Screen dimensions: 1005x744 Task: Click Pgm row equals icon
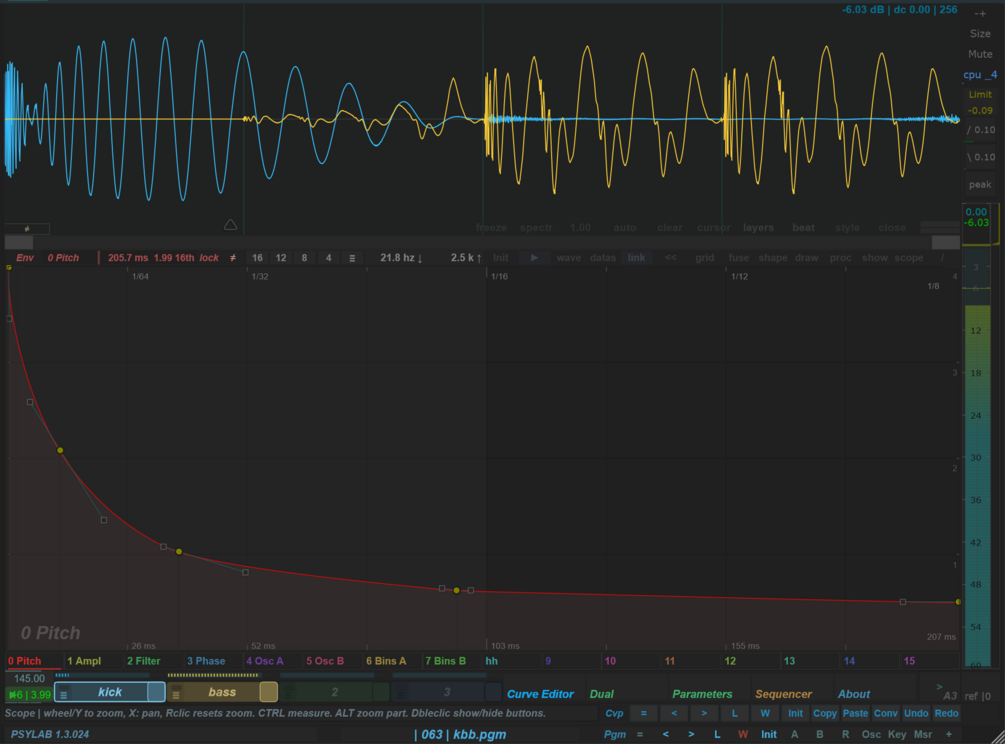click(640, 734)
